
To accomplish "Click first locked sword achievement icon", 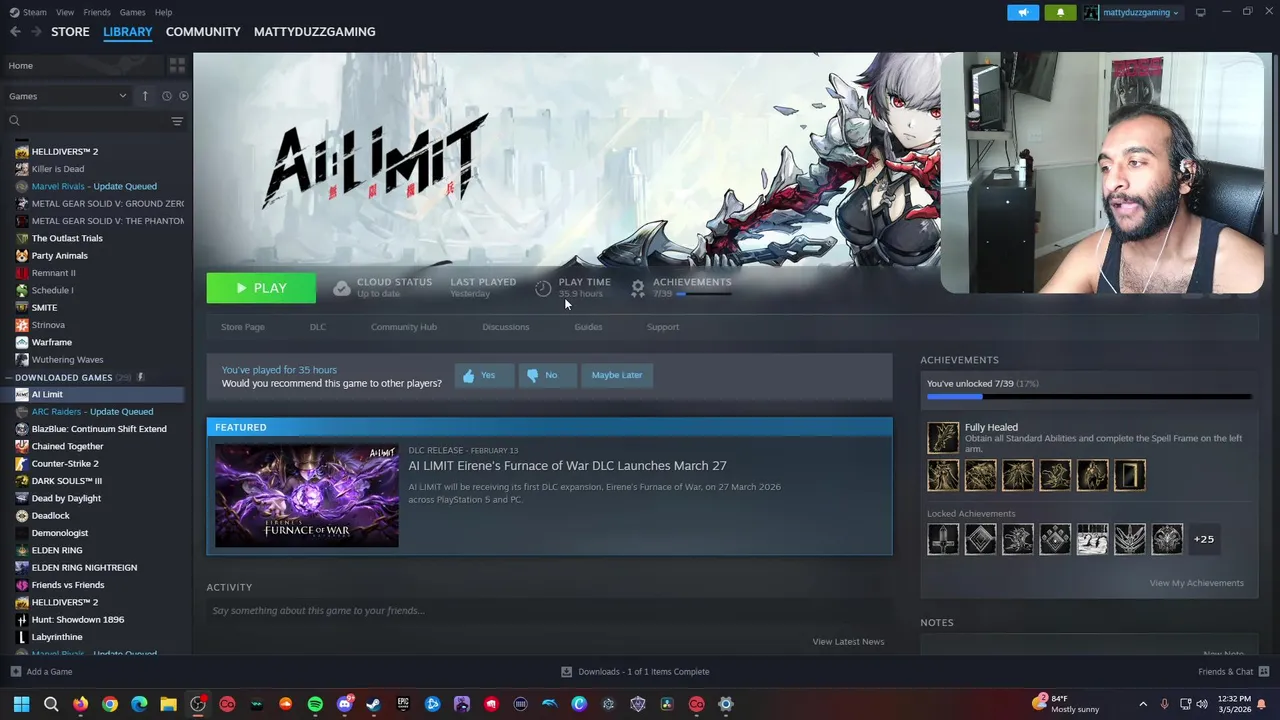I will coord(943,539).
